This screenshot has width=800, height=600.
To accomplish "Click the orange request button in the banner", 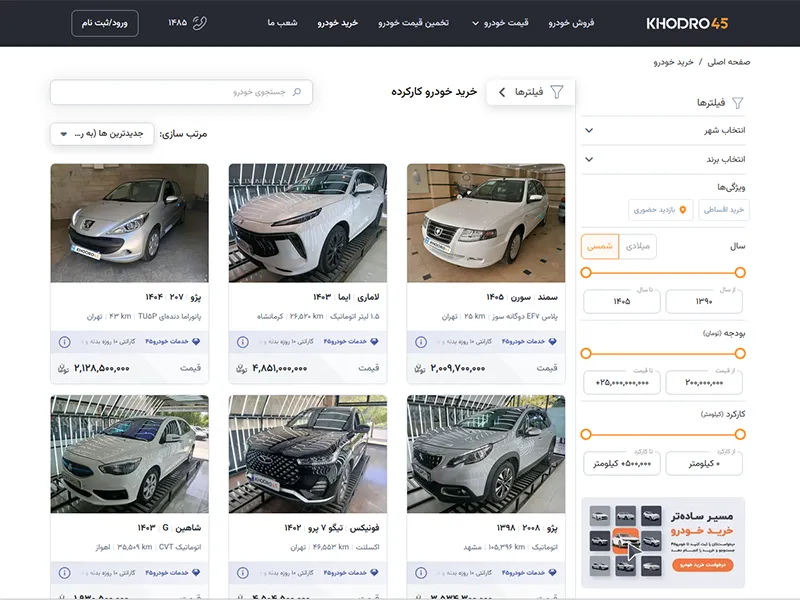I will pos(703,565).
